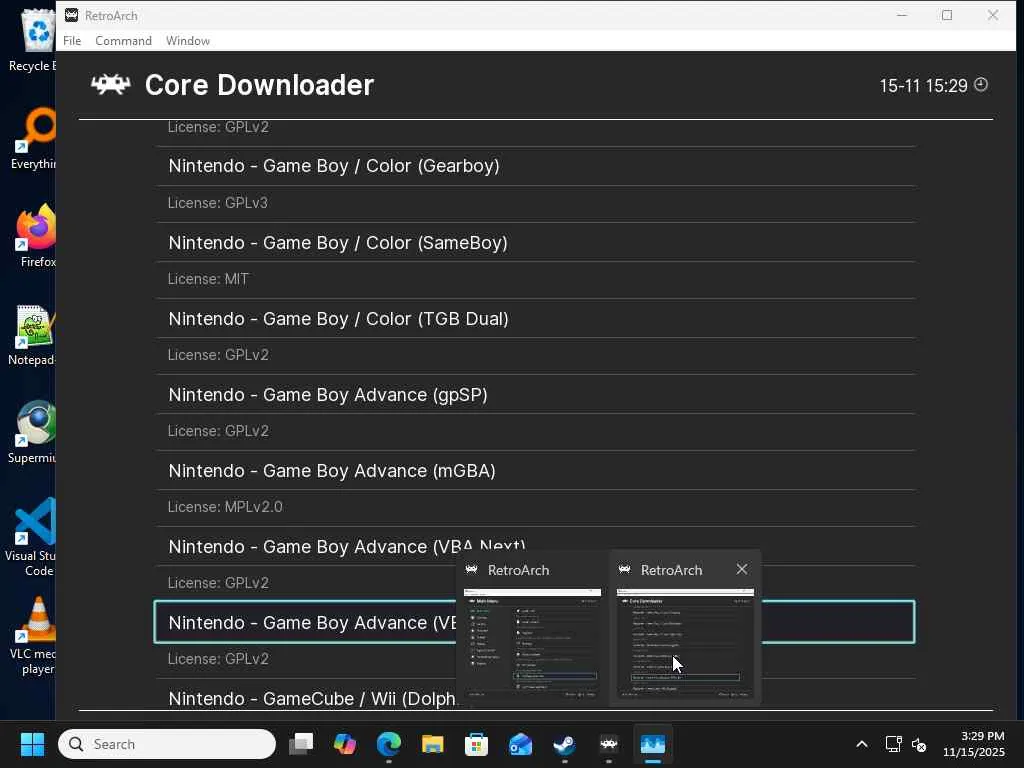Viewport: 1024px width, 768px height.
Task: Click the muted volume icon in the system tray
Action: click(919, 744)
